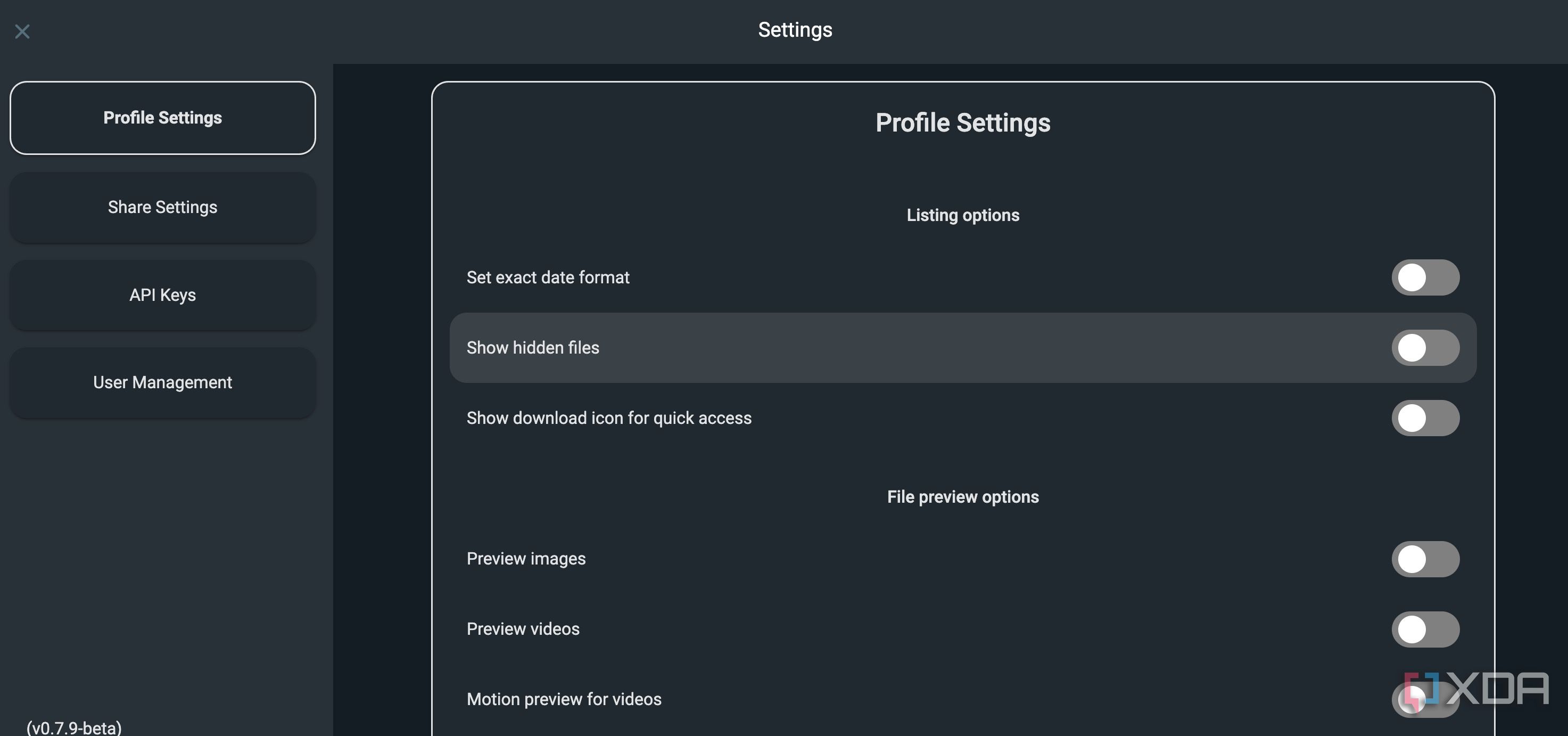Screen dimensions: 1568x736
Task: Click the "Set exact date format" label text
Action: [548, 278]
